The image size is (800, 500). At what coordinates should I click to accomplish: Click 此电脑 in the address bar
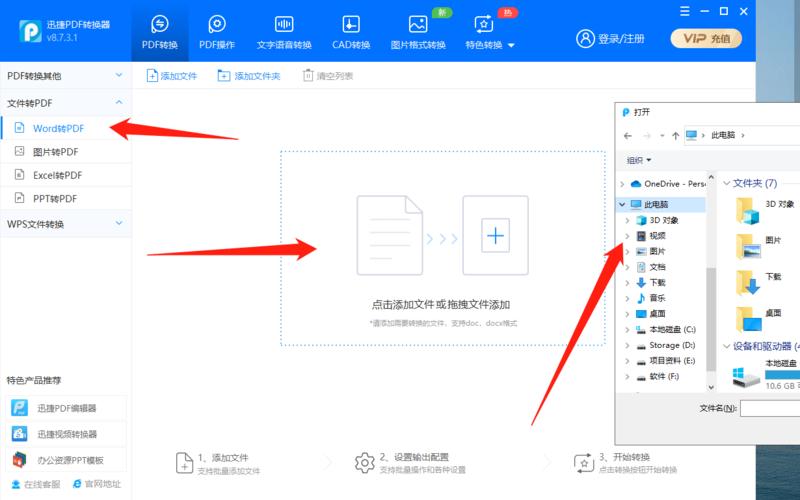coord(723,135)
